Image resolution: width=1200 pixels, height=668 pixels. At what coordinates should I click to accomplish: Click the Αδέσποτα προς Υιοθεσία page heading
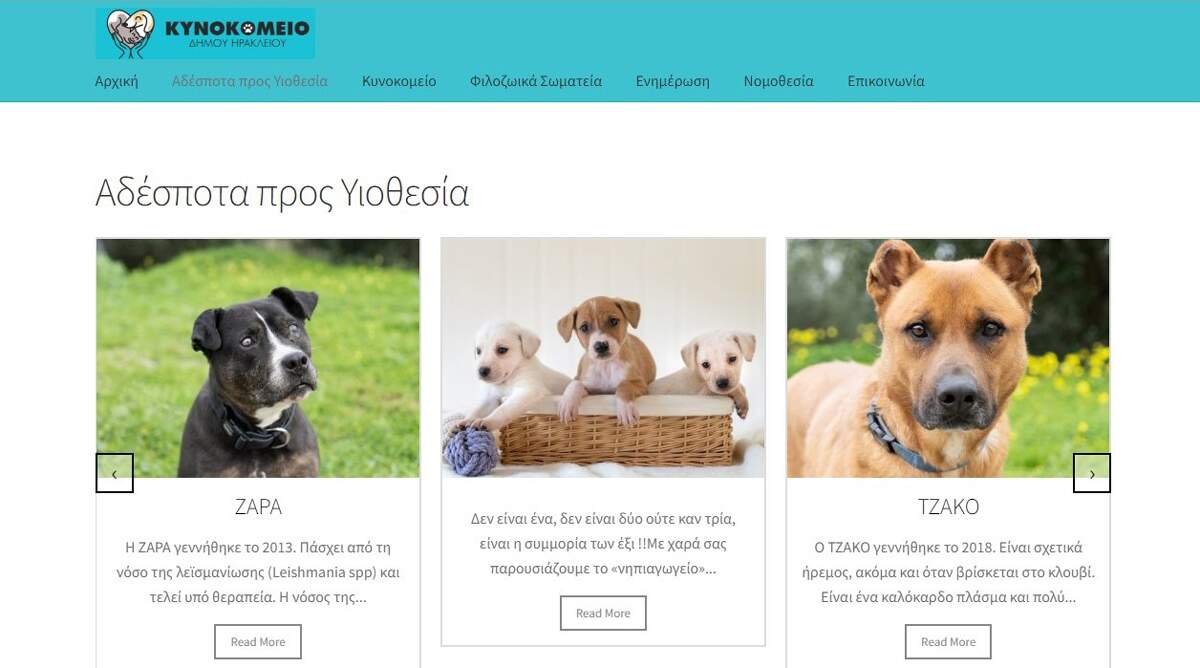click(282, 192)
